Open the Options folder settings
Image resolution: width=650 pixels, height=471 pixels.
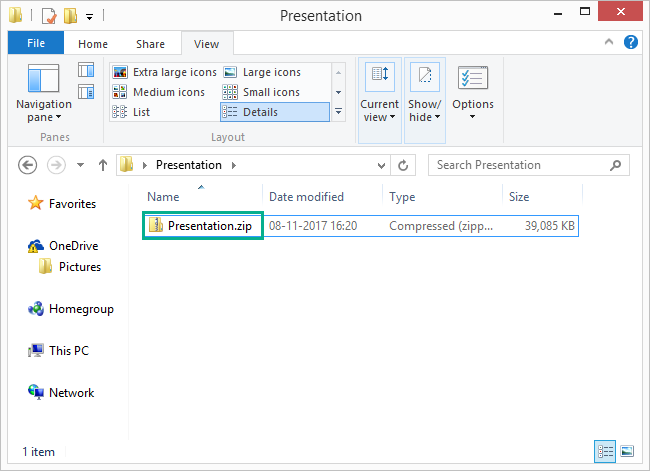pos(472,91)
